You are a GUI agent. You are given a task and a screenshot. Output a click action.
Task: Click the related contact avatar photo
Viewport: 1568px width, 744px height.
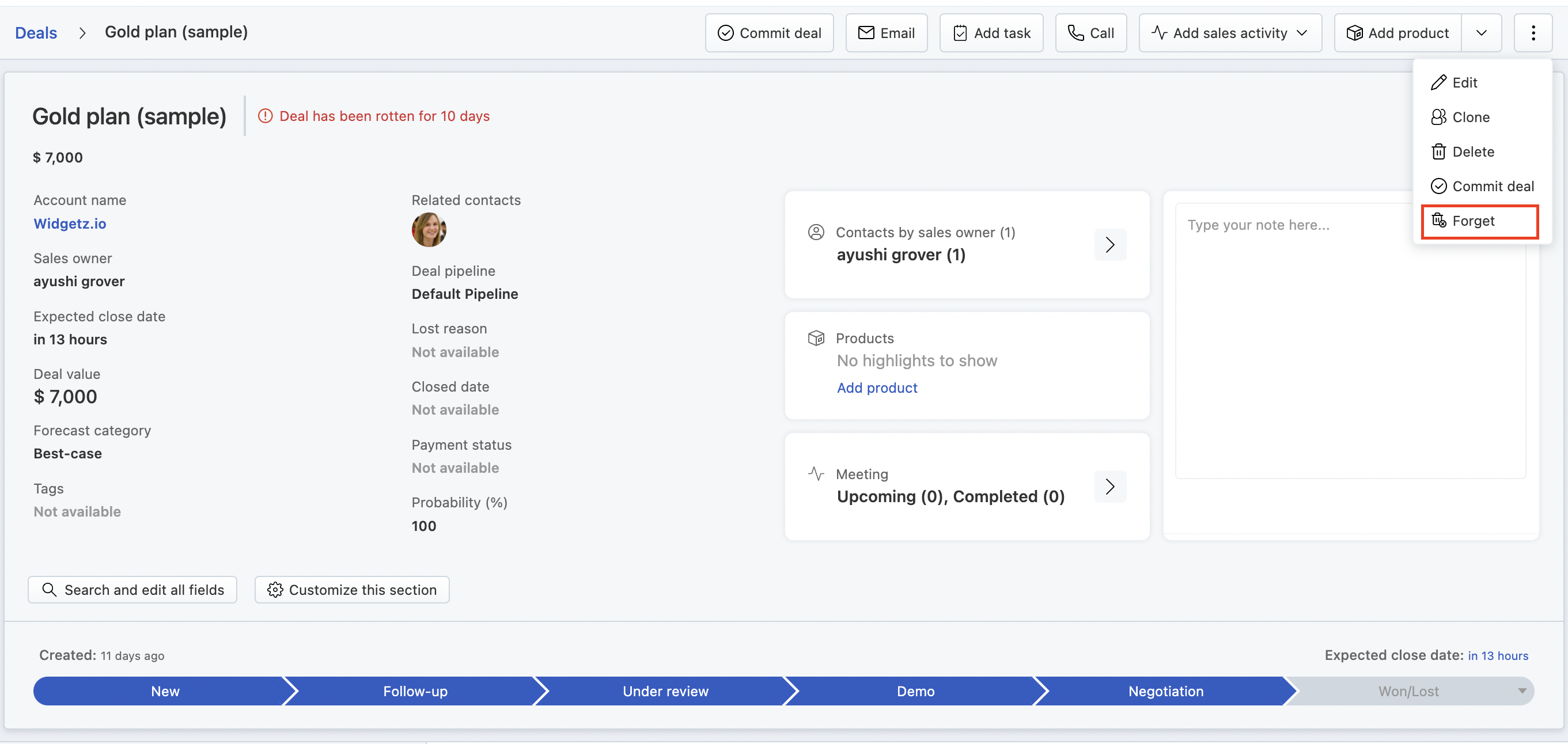[429, 229]
